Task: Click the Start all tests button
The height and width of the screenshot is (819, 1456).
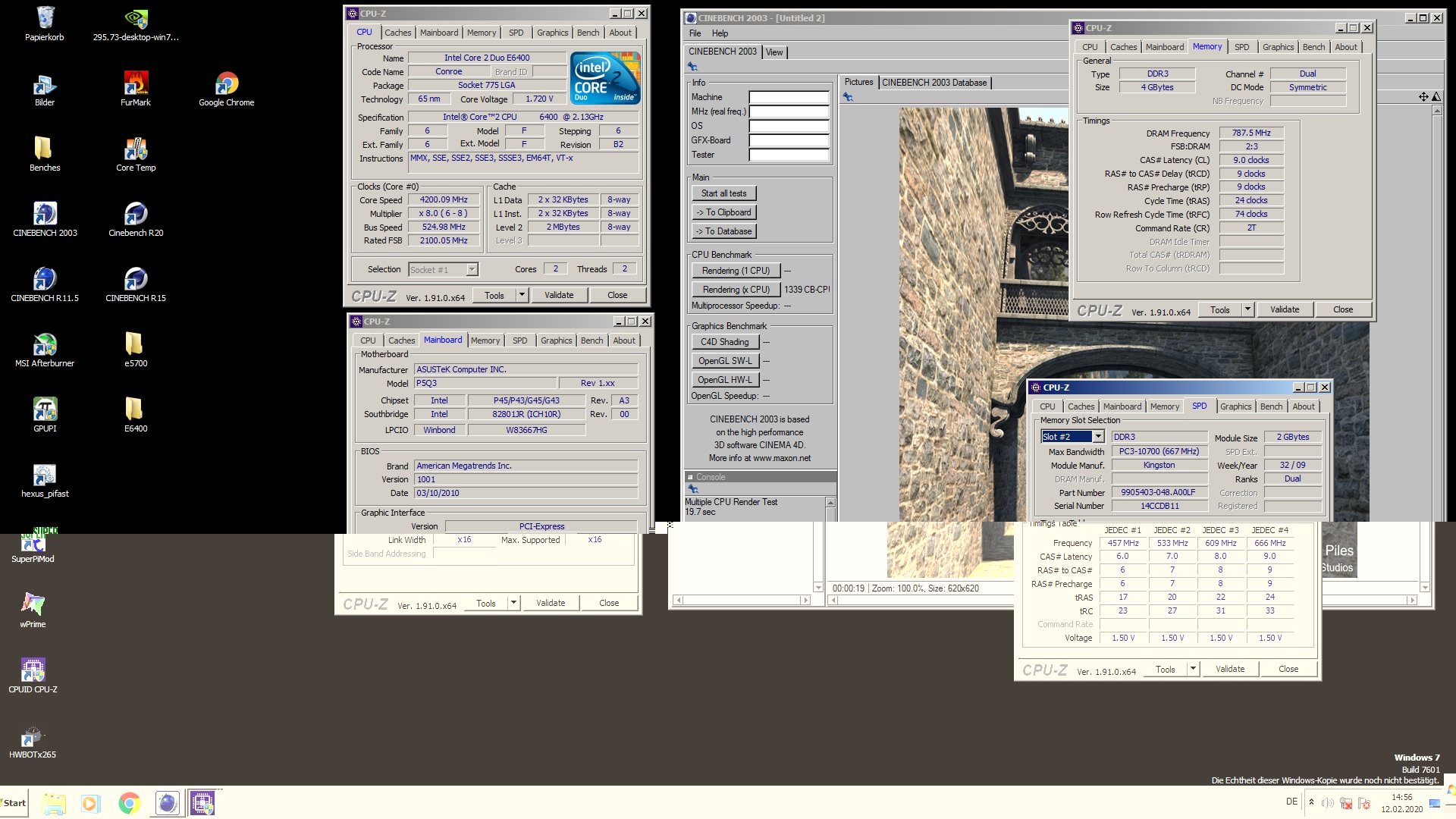Action: pos(723,193)
